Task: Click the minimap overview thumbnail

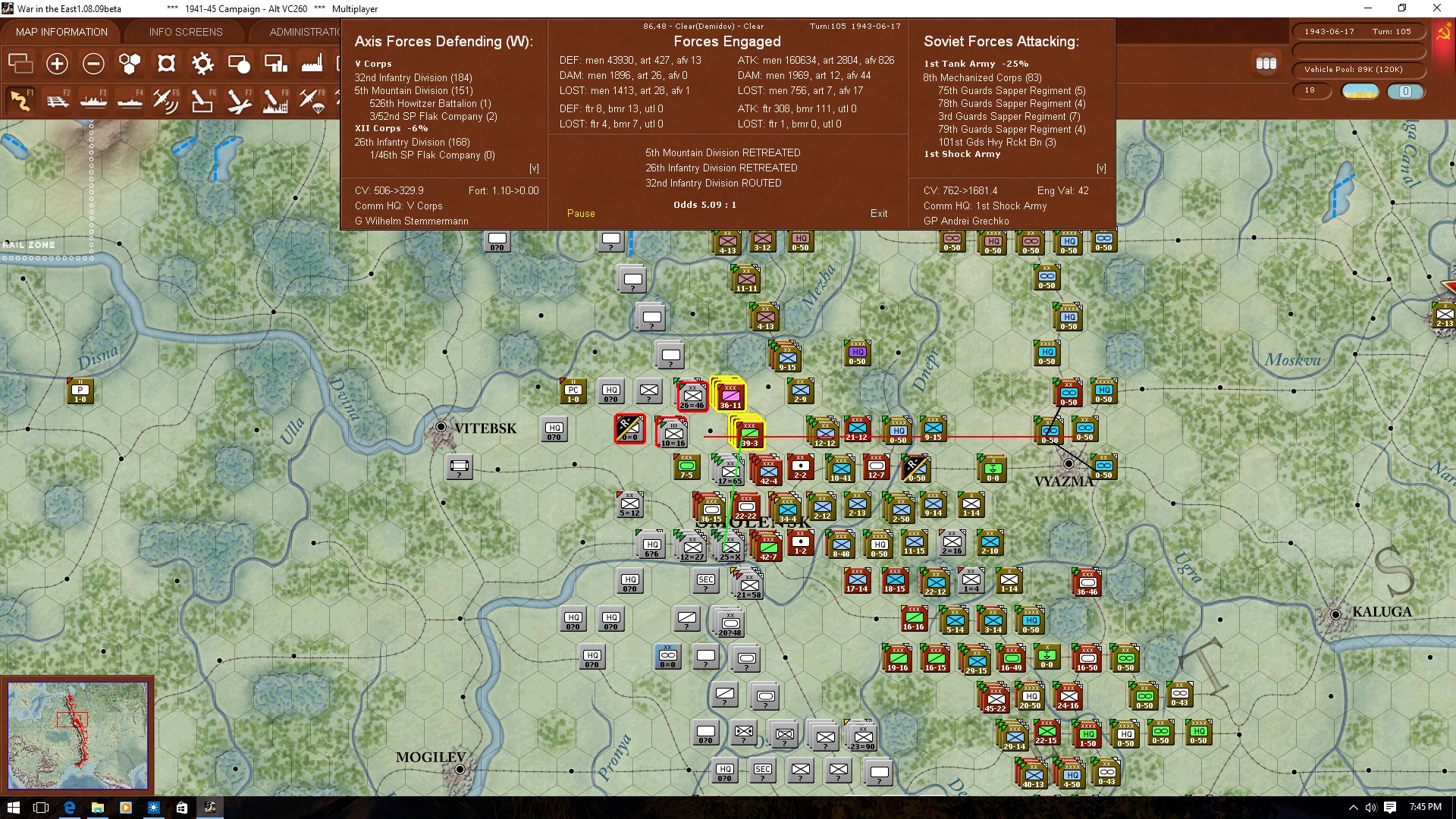Action: (77, 735)
